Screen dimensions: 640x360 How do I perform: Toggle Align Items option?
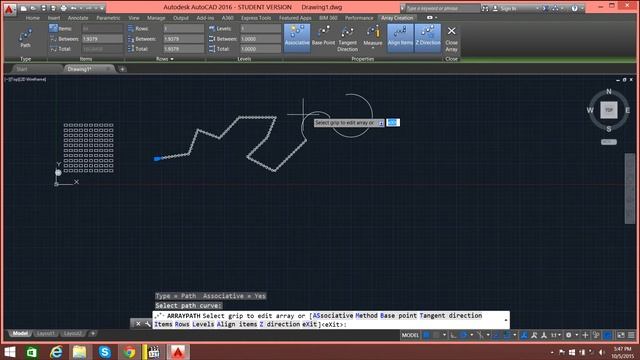[400, 38]
